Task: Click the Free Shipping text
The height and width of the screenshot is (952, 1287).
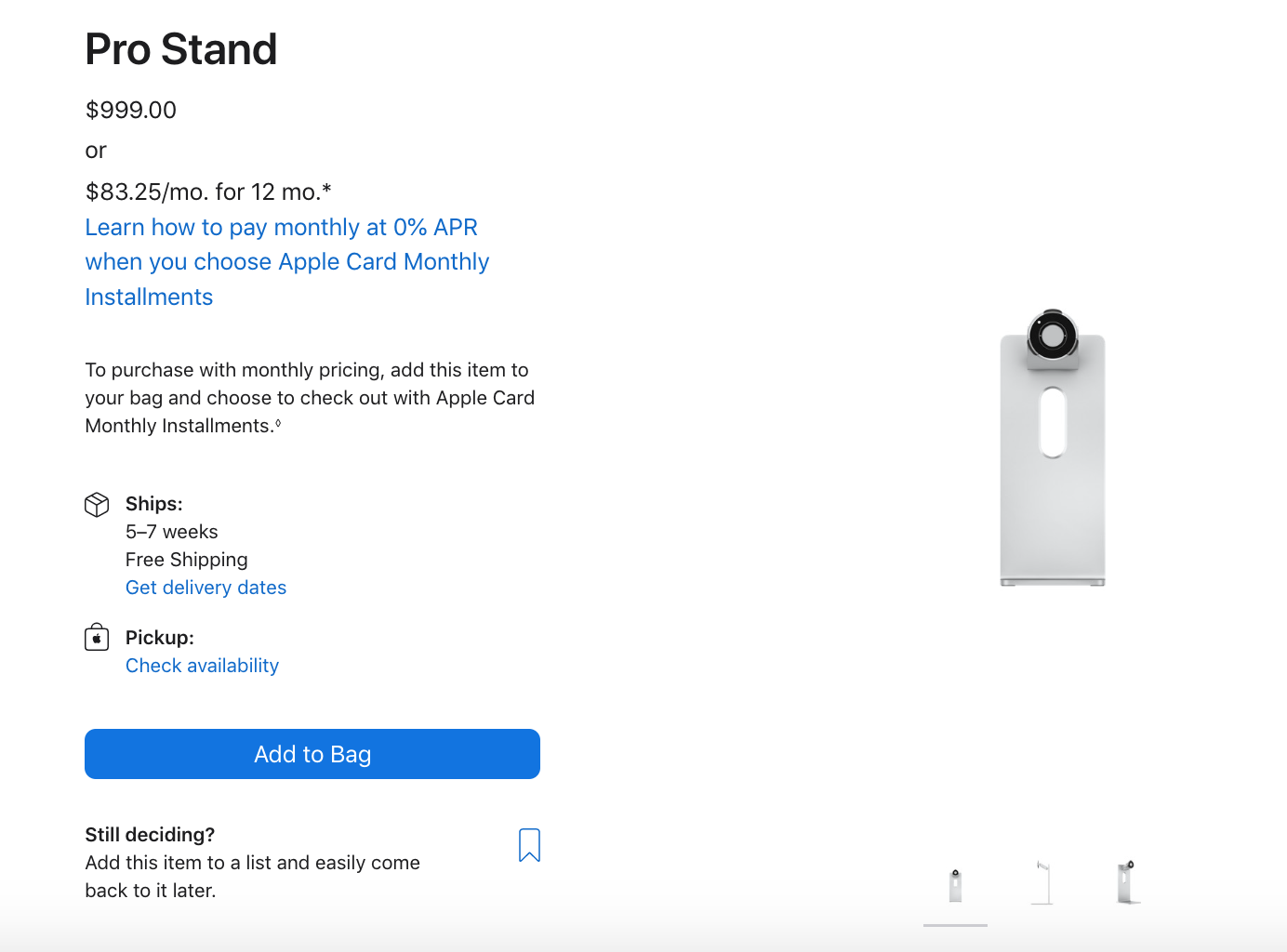Action: pos(187,560)
